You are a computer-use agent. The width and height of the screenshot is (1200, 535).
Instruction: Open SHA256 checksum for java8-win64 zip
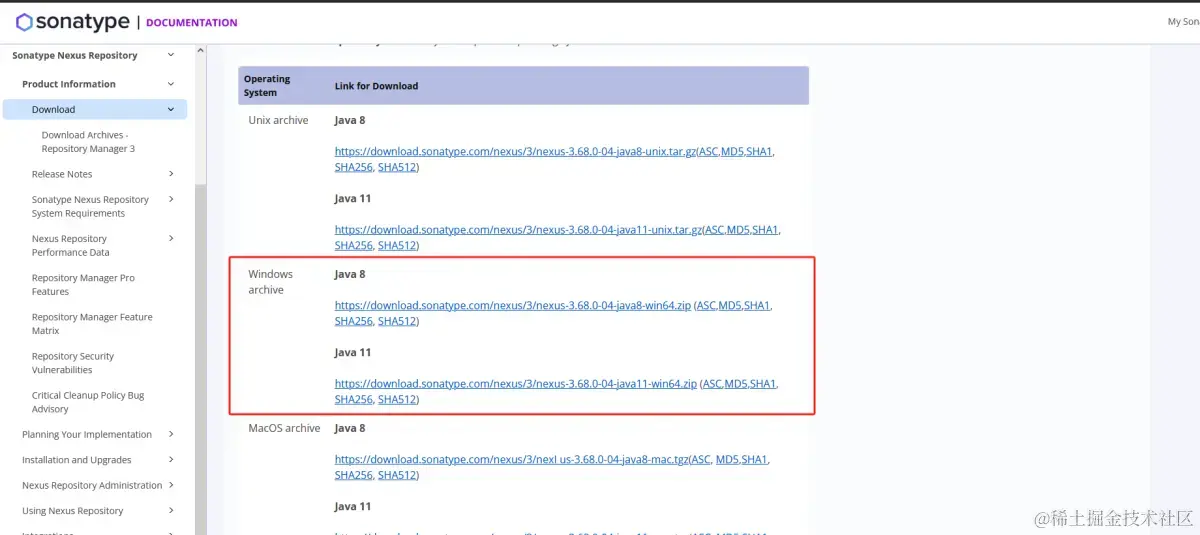click(x=353, y=322)
